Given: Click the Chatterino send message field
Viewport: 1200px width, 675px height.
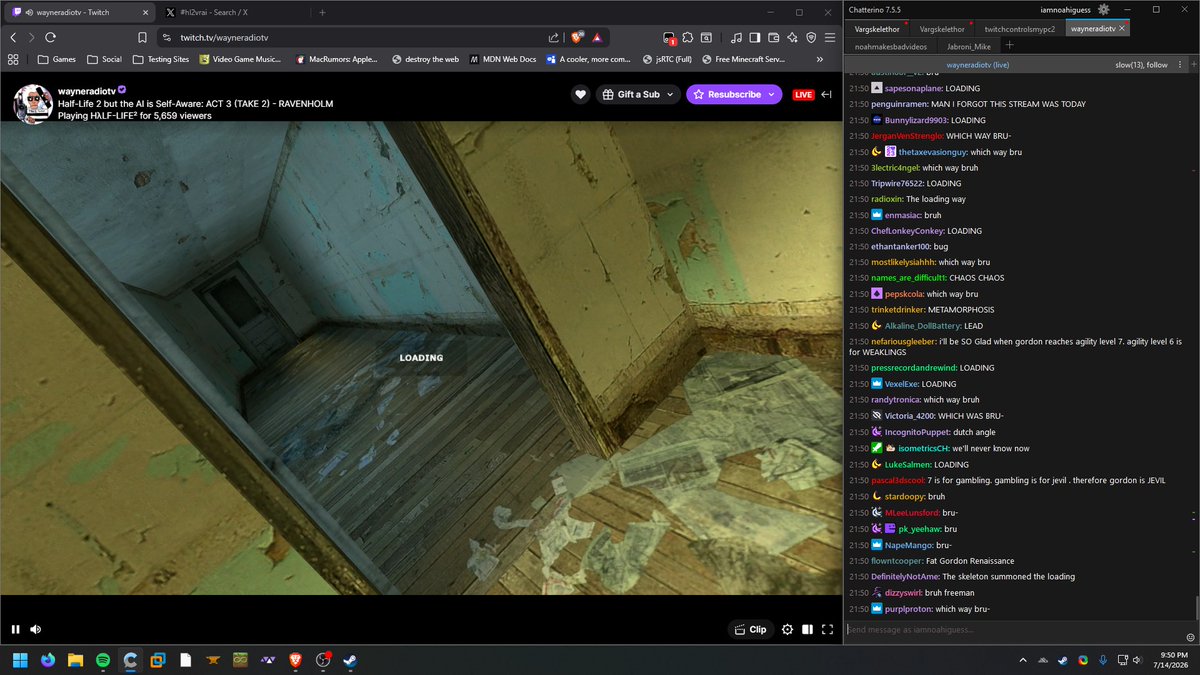Looking at the screenshot, I should pos(1014,629).
